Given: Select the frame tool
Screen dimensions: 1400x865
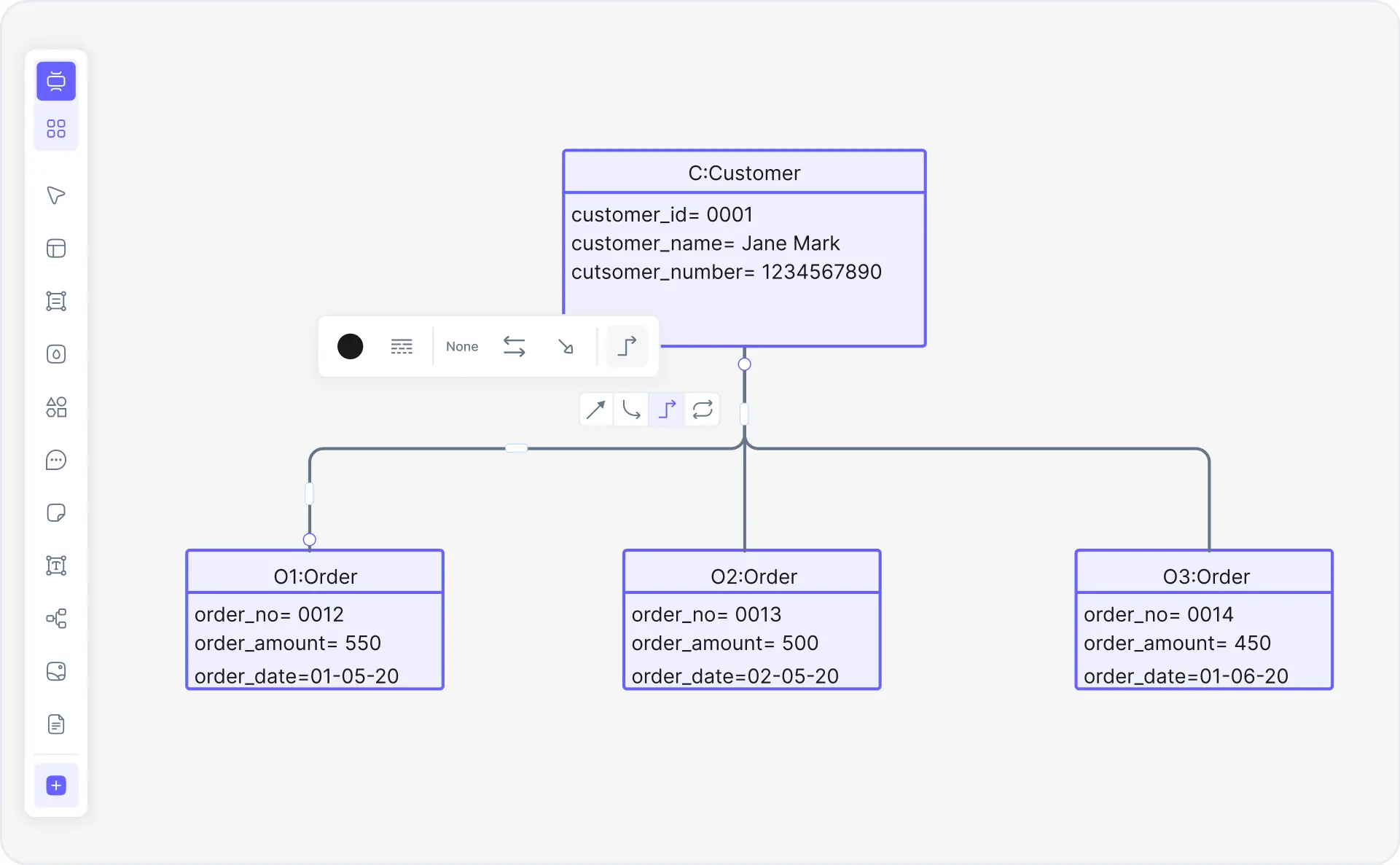Looking at the screenshot, I should coord(56,301).
